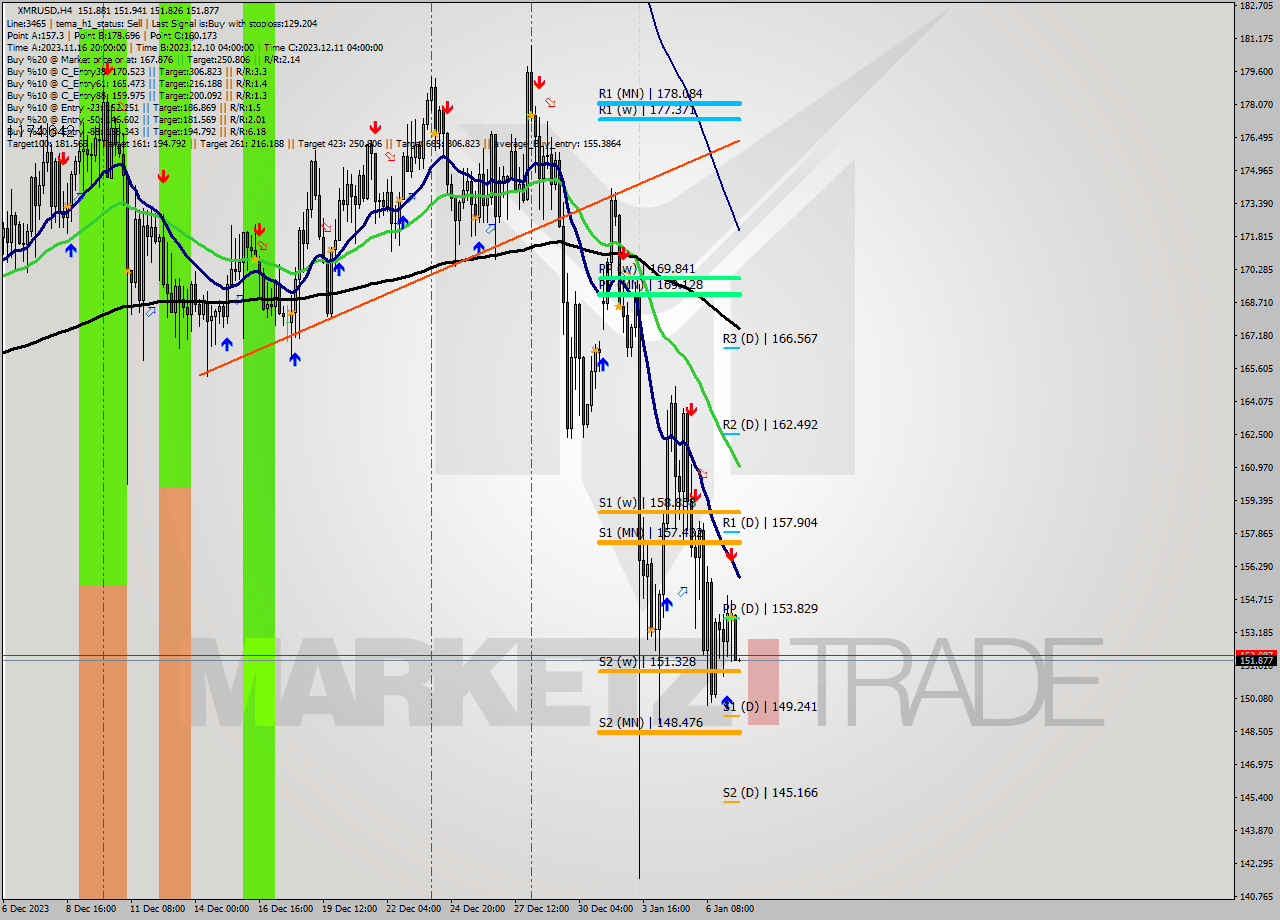This screenshot has width=1280, height=920.
Task: Click 176.495 on the price axis
Action: 1255,138
